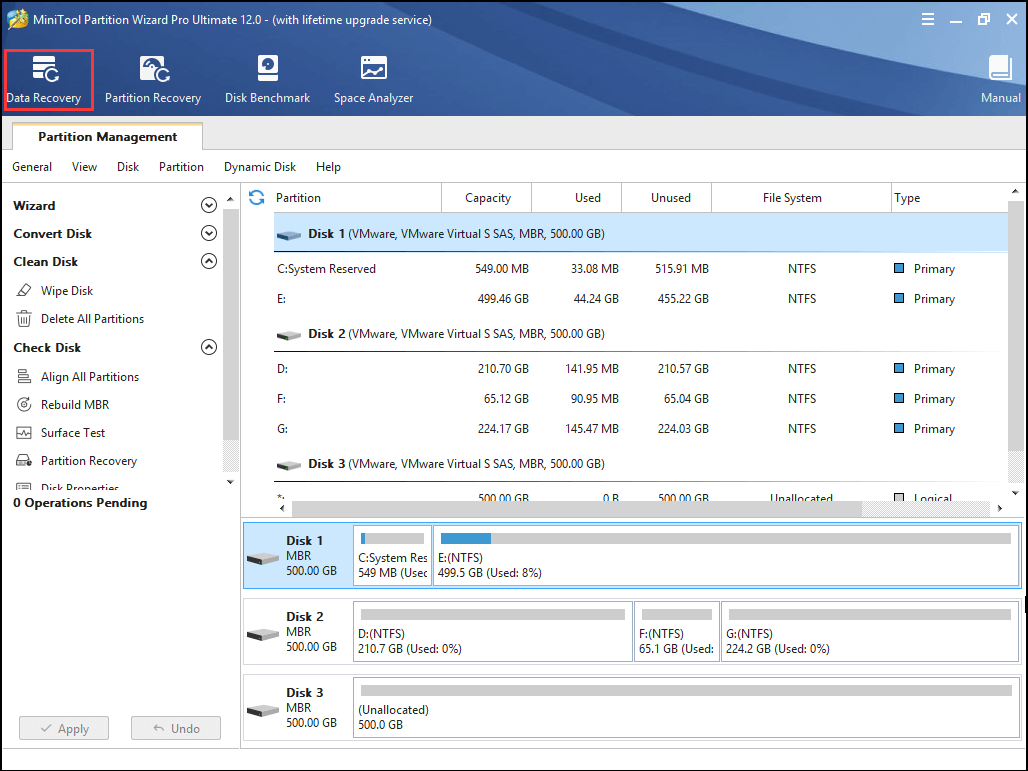Expand the Convert Disk section
Screen dimensions: 1028x771
coord(209,234)
